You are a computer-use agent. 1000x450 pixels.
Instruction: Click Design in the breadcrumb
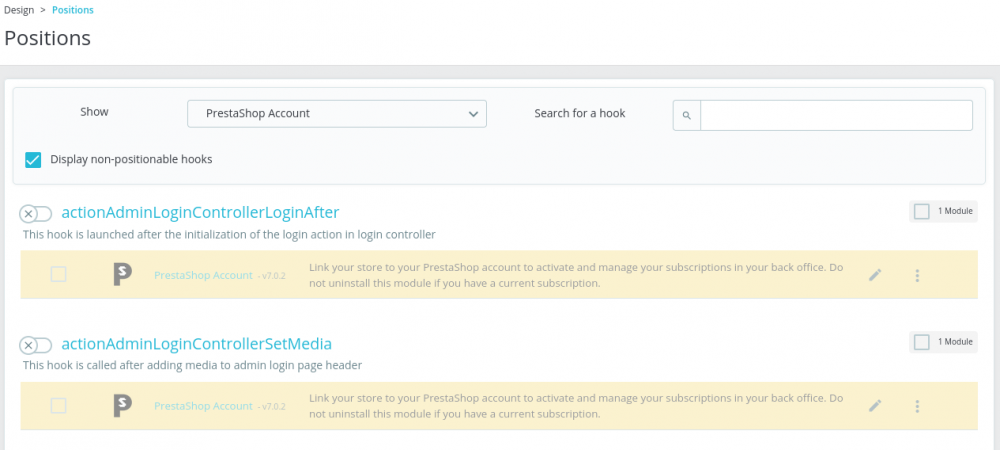click(x=21, y=10)
